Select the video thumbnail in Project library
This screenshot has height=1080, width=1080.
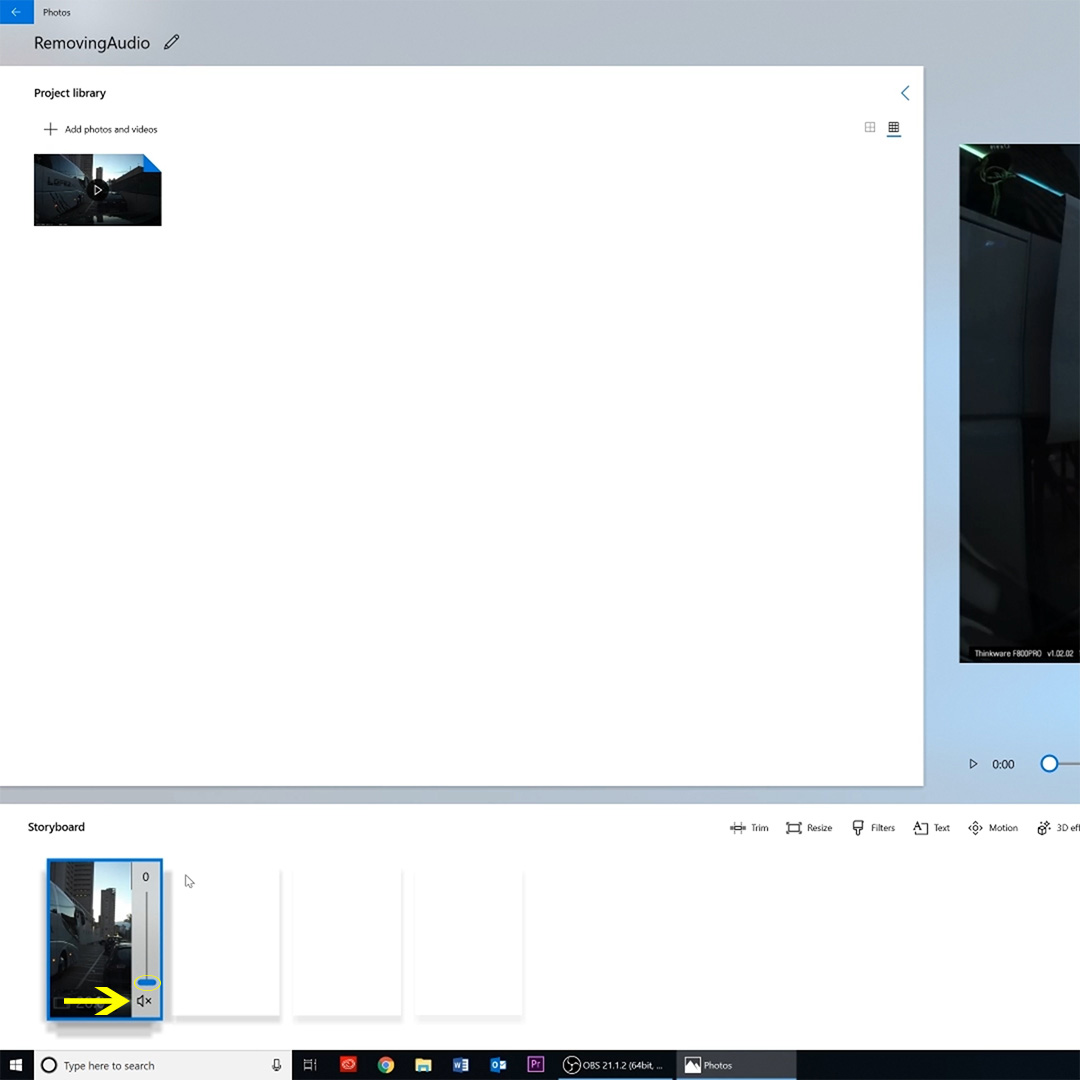97,189
